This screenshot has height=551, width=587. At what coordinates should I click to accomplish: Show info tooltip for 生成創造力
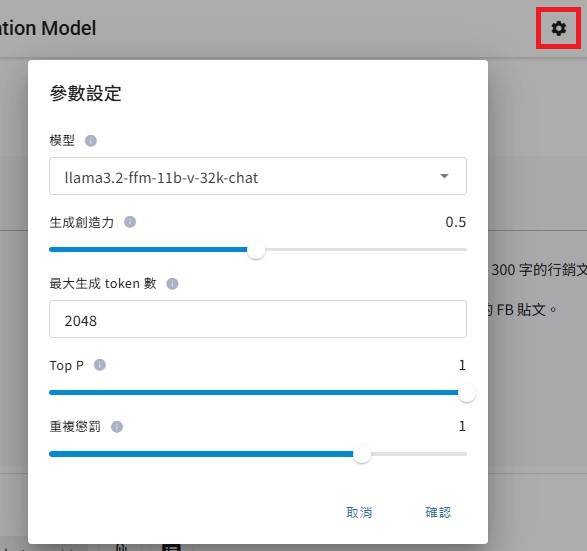130,222
